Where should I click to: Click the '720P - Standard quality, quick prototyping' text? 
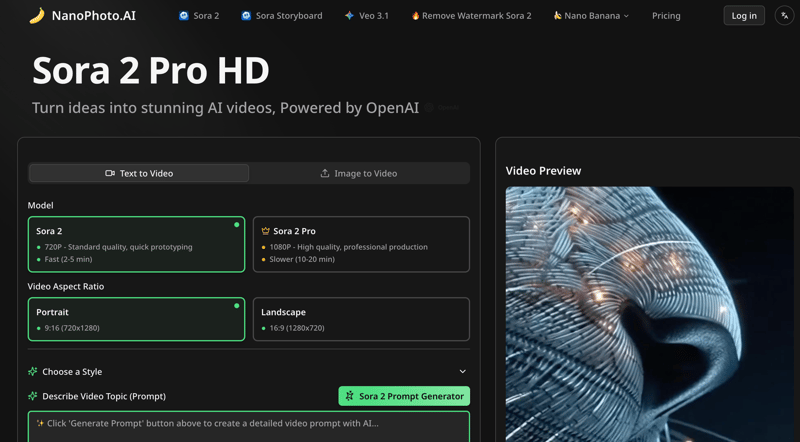[118, 247]
